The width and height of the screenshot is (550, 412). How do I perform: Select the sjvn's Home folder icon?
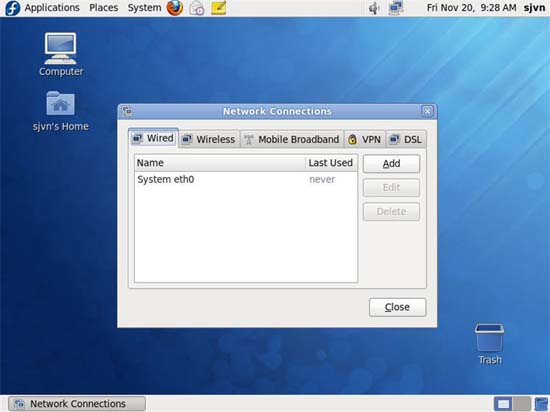[60, 111]
